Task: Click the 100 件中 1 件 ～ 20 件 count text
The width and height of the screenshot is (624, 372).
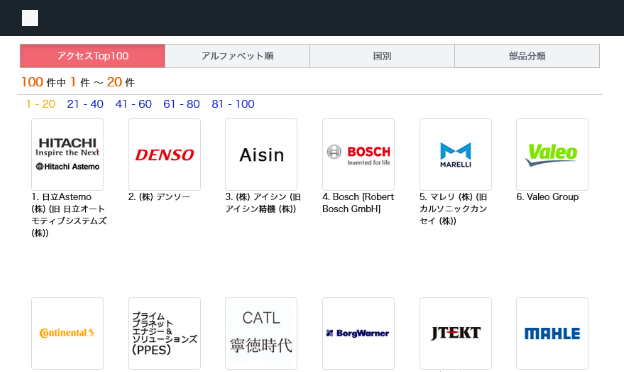Action: click(78, 82)
